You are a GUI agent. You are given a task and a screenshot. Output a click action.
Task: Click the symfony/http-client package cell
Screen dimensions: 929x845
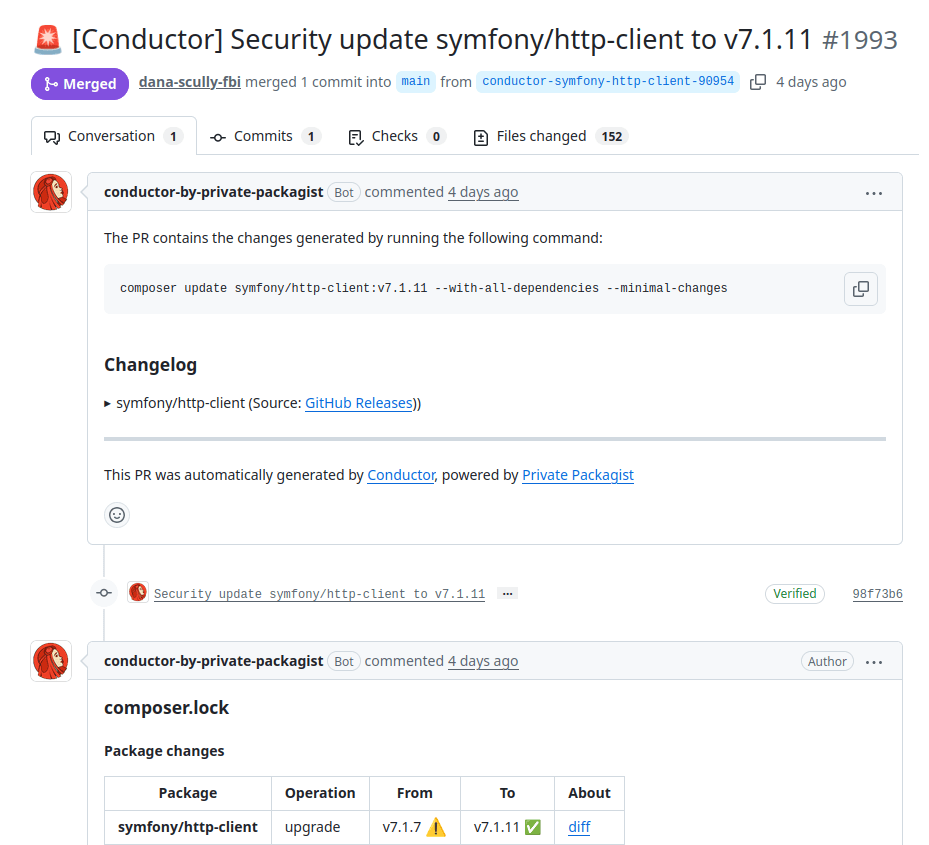(188, 827)
